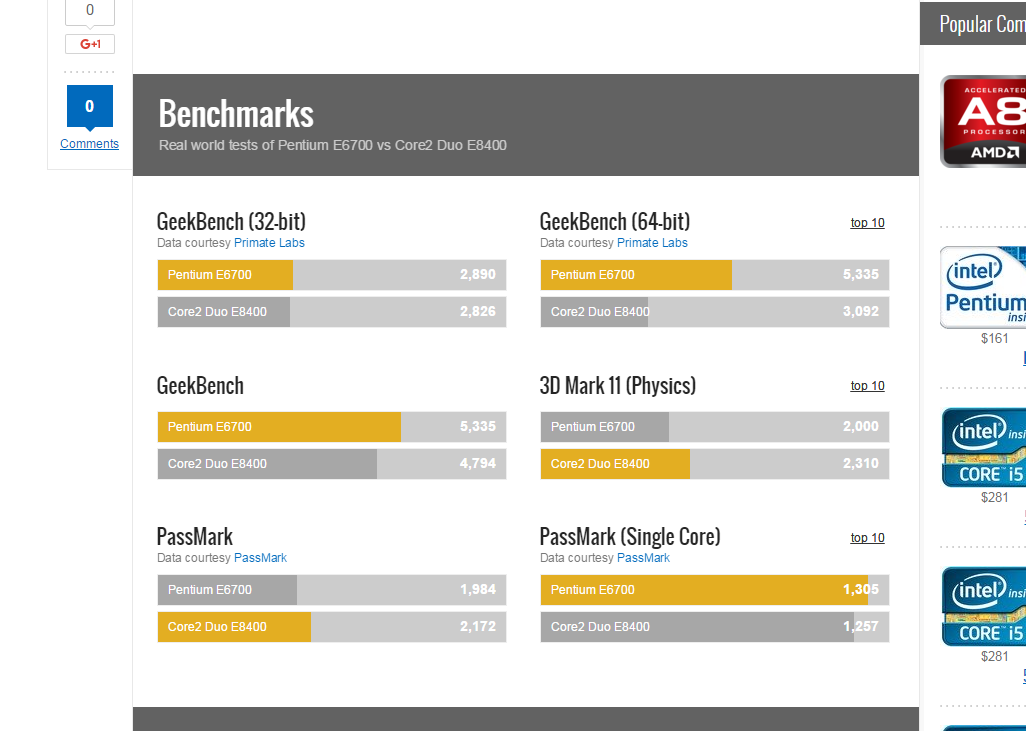The height and width of the screenshot is (731, 1026).
Task: Select Core2 Duo E8400 bar under PassMark
Action: point(332,627)
